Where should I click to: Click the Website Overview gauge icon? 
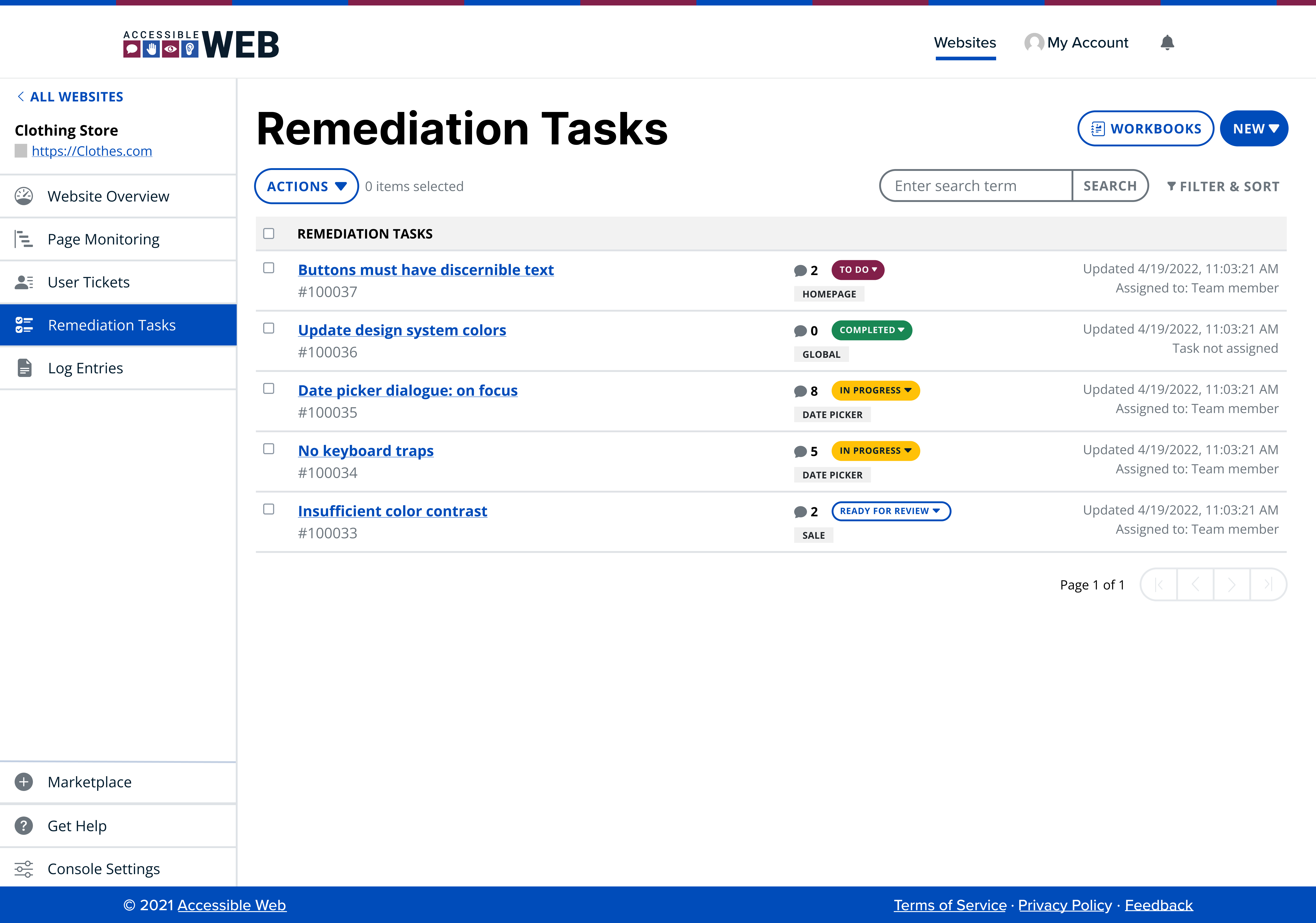[x=24, y=196]
